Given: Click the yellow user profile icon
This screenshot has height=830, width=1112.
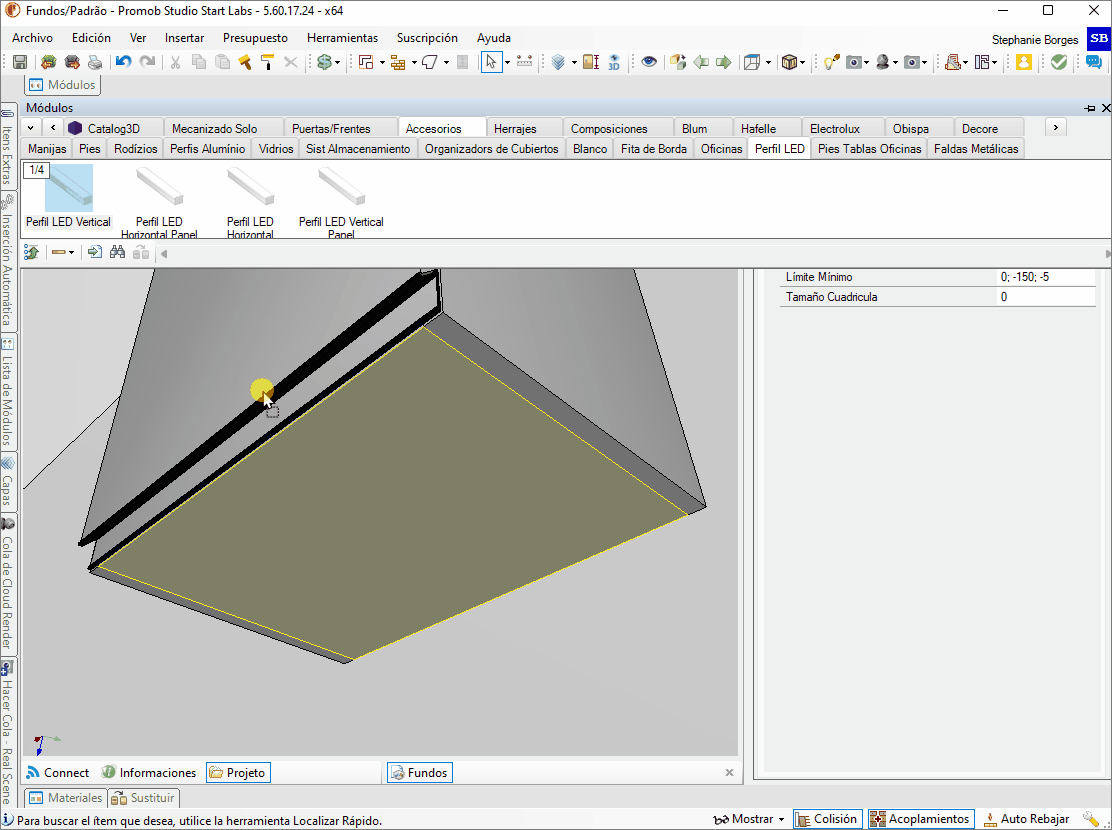Looking at the screenshot, I should pos(1023,62).
